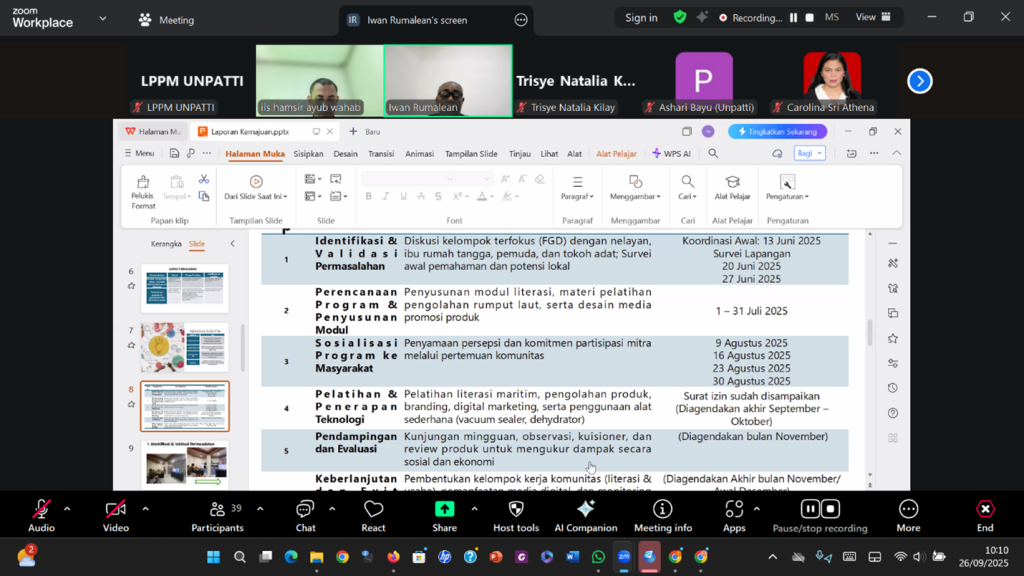Open WhatsApp from the taskbar
Viewport: 1024px width, 576px height.
click(x=598, y=557)
